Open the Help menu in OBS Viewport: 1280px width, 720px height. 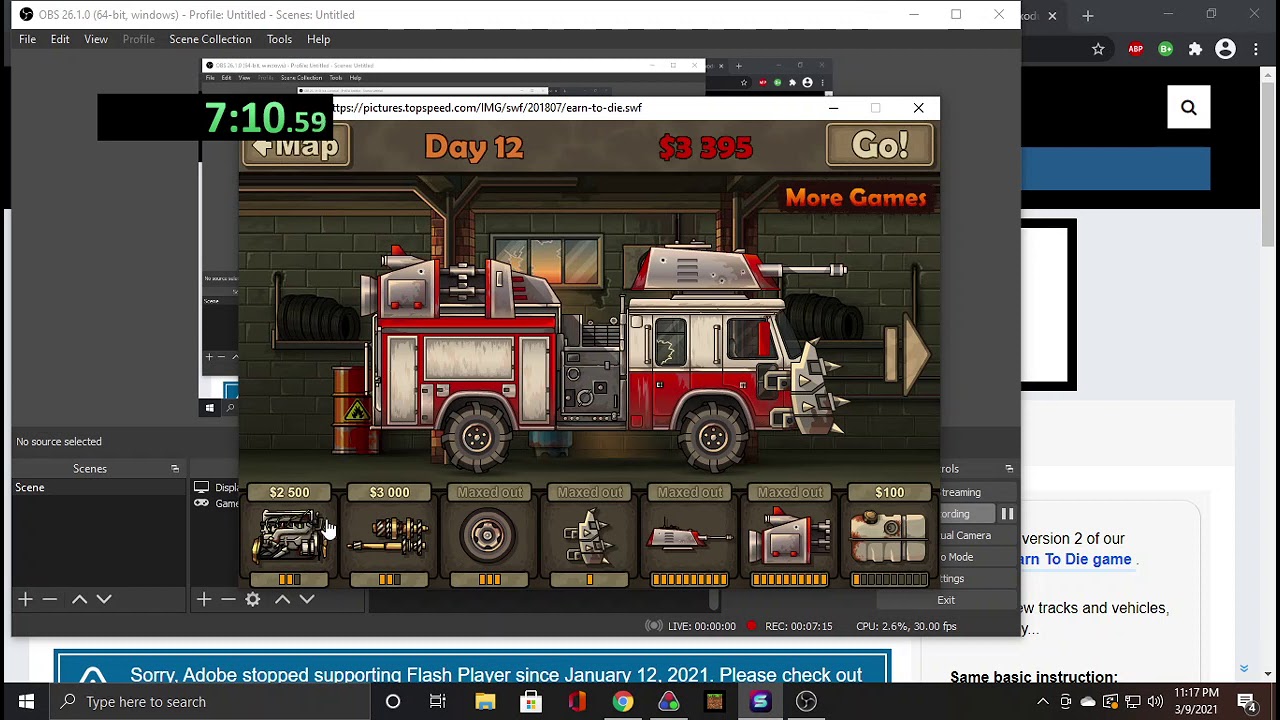click(318, 39)
